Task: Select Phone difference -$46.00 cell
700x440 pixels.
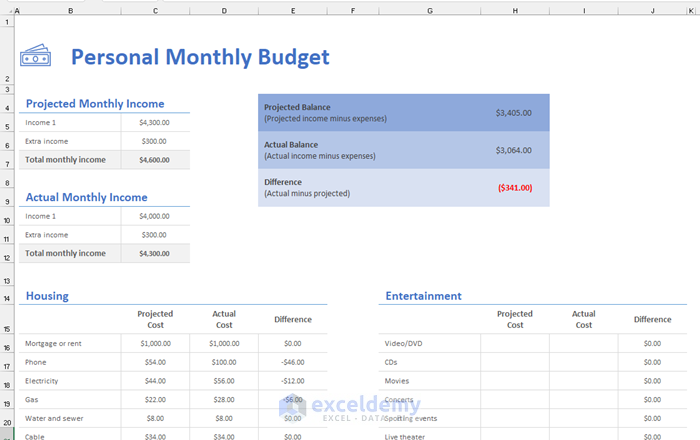Action: click(293, 362)
